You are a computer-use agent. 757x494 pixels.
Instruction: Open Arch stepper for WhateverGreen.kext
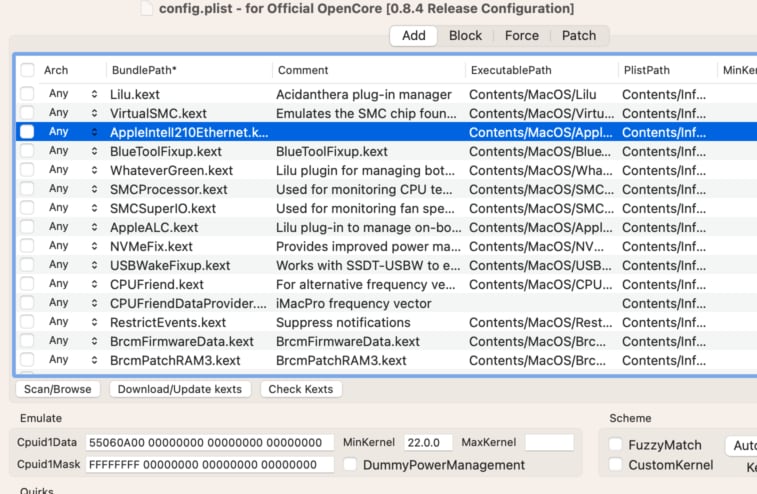tap(94, 169)
